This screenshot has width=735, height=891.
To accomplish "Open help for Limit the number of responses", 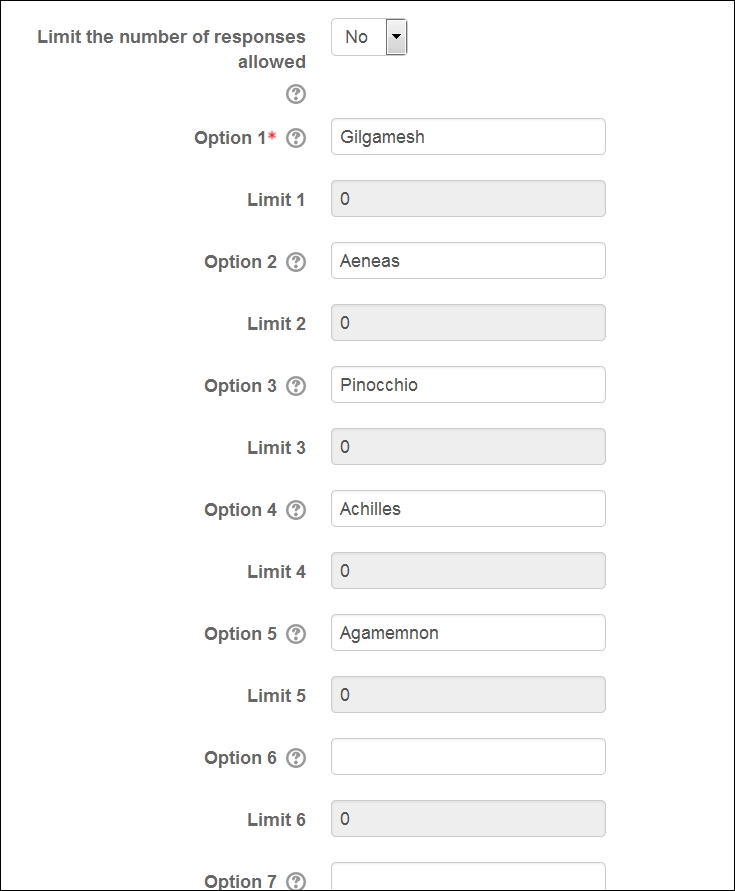I will pyautogui.click(x=296, y=94).
